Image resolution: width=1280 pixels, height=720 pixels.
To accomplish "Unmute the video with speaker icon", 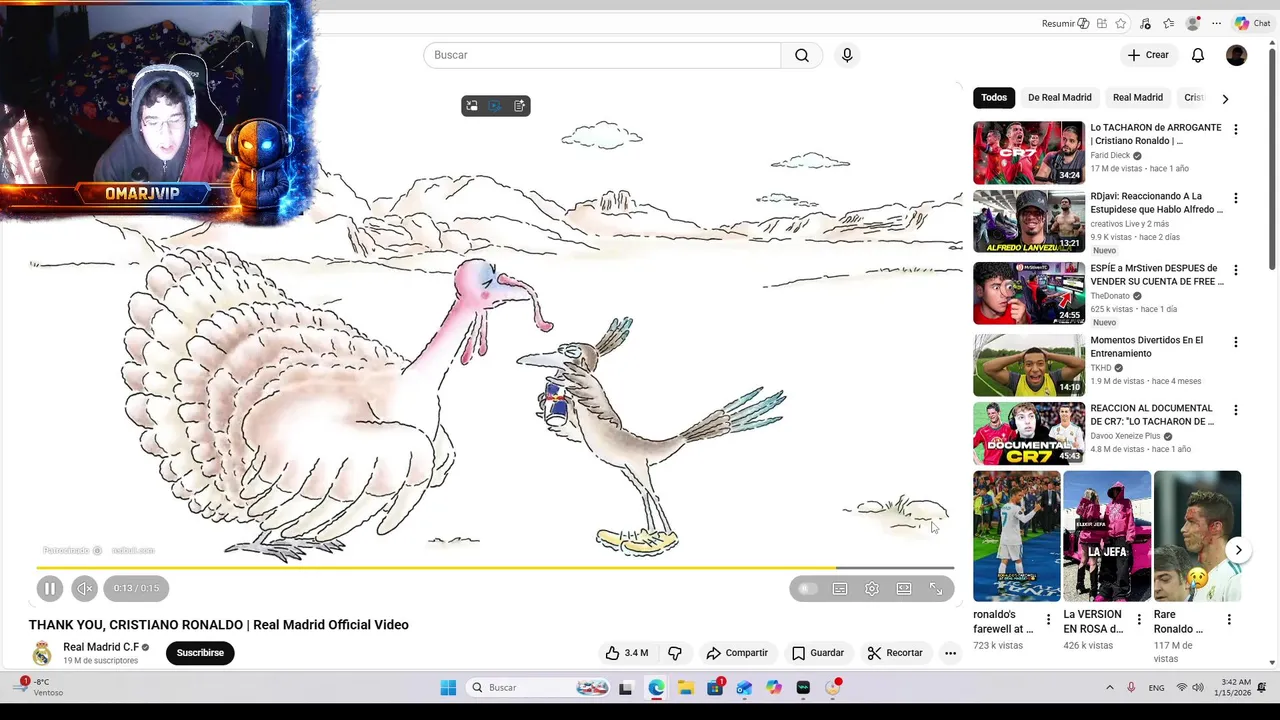I will [85, 589].
